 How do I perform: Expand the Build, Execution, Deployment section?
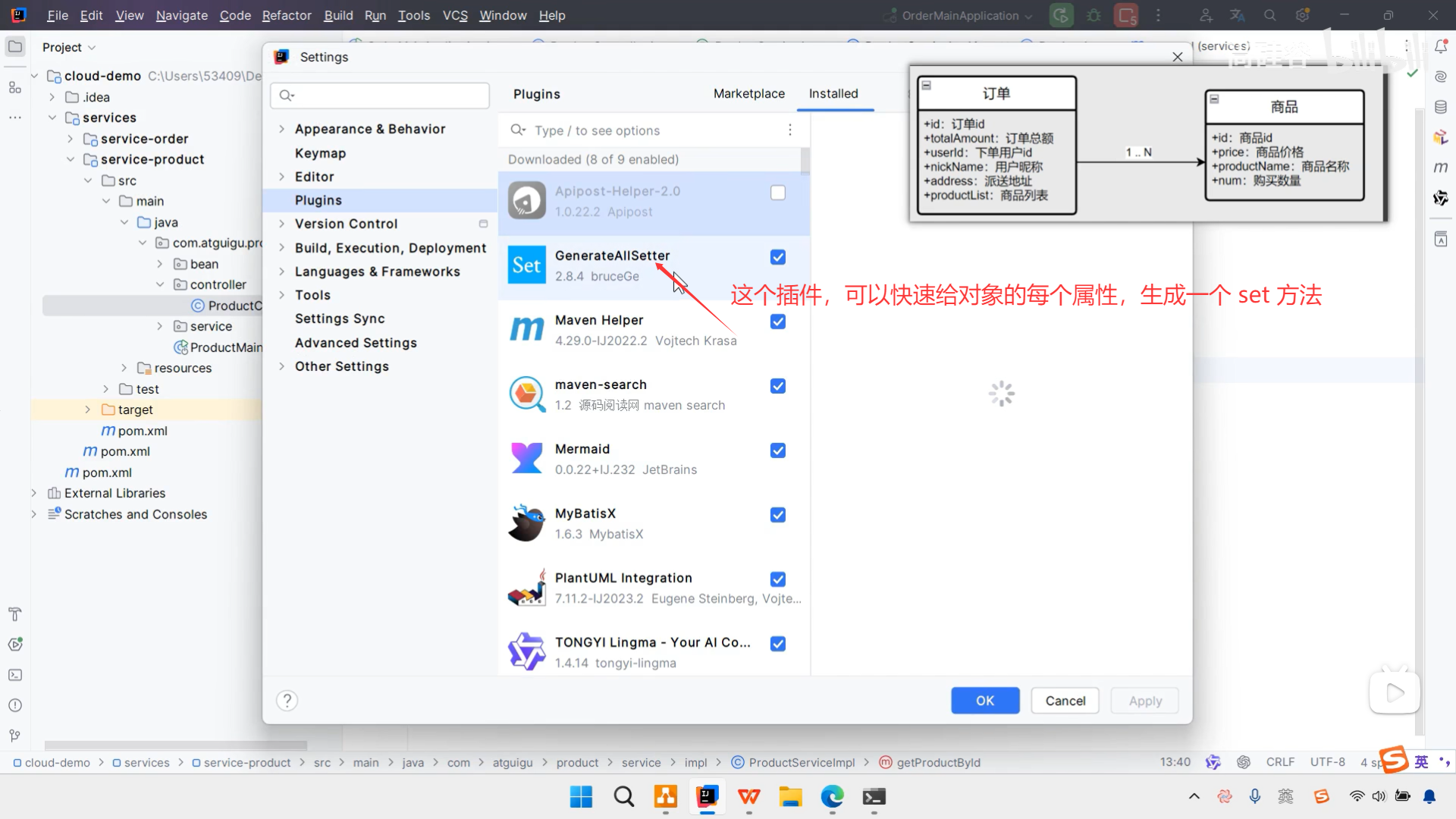pos(281,248)
